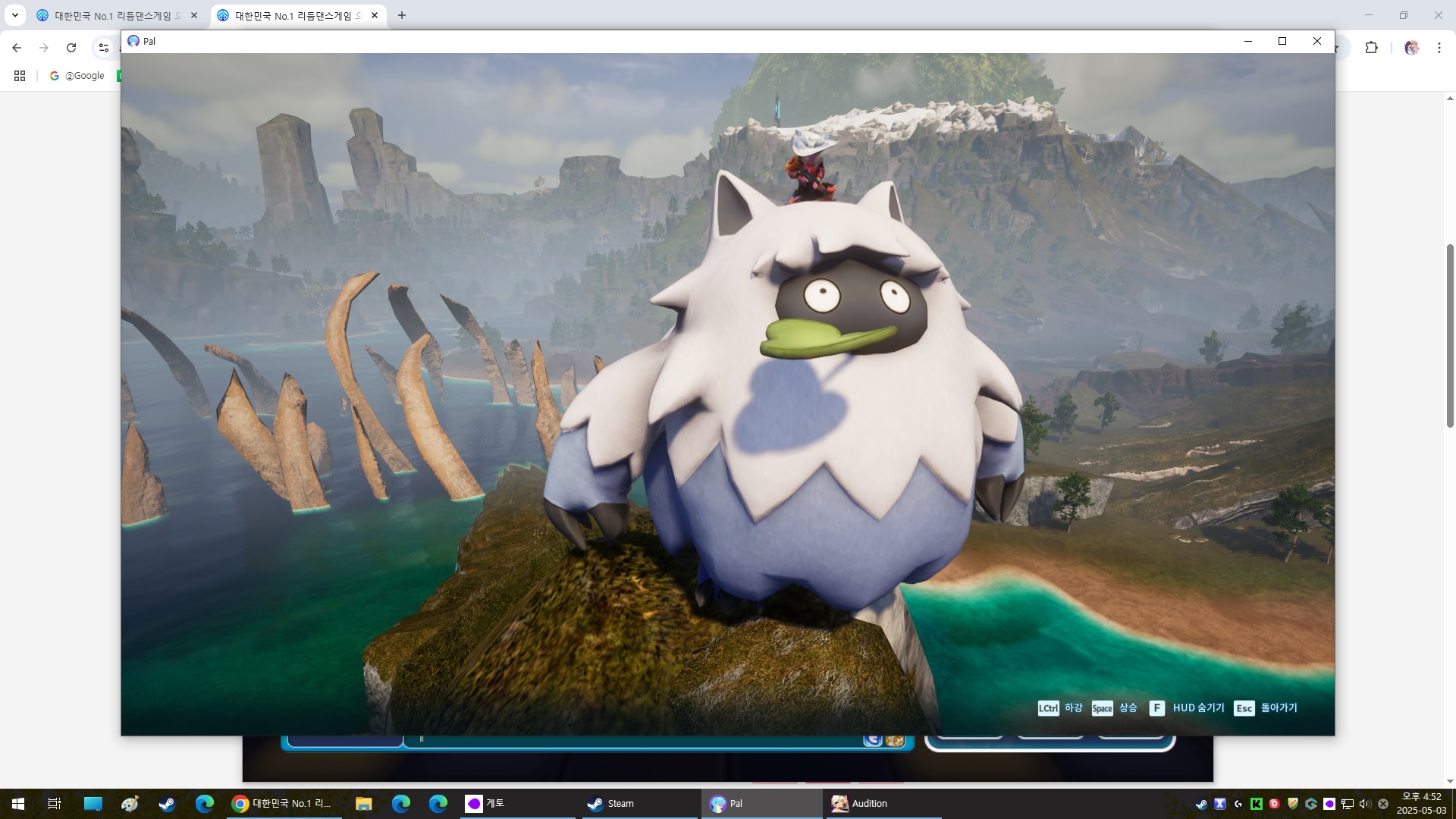Expand the tab search dropdown arrow
This screenshot has height=819, width=1456.
click(x=14, y=15)
